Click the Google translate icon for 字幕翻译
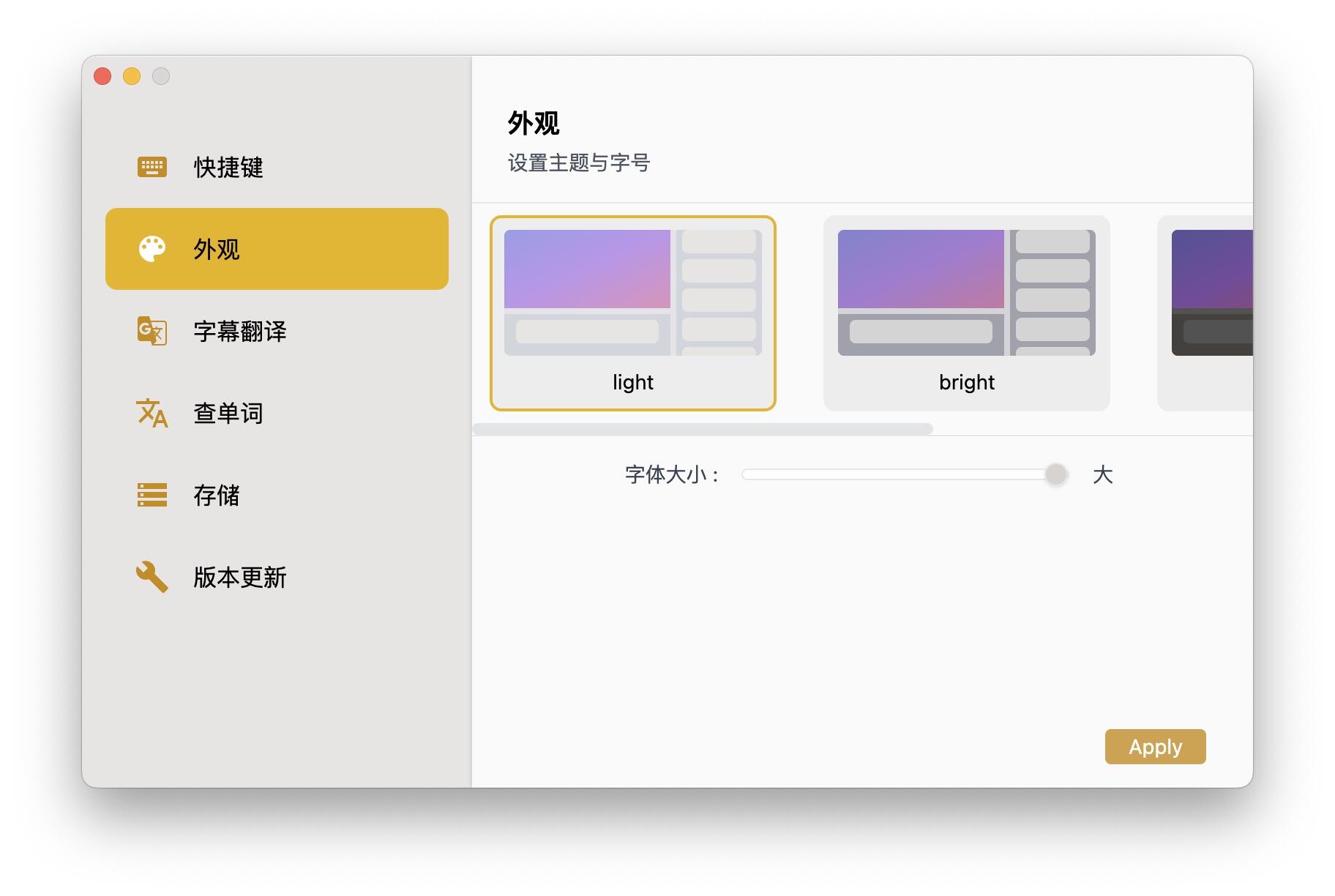The image size is (1335, 896). 152,331
